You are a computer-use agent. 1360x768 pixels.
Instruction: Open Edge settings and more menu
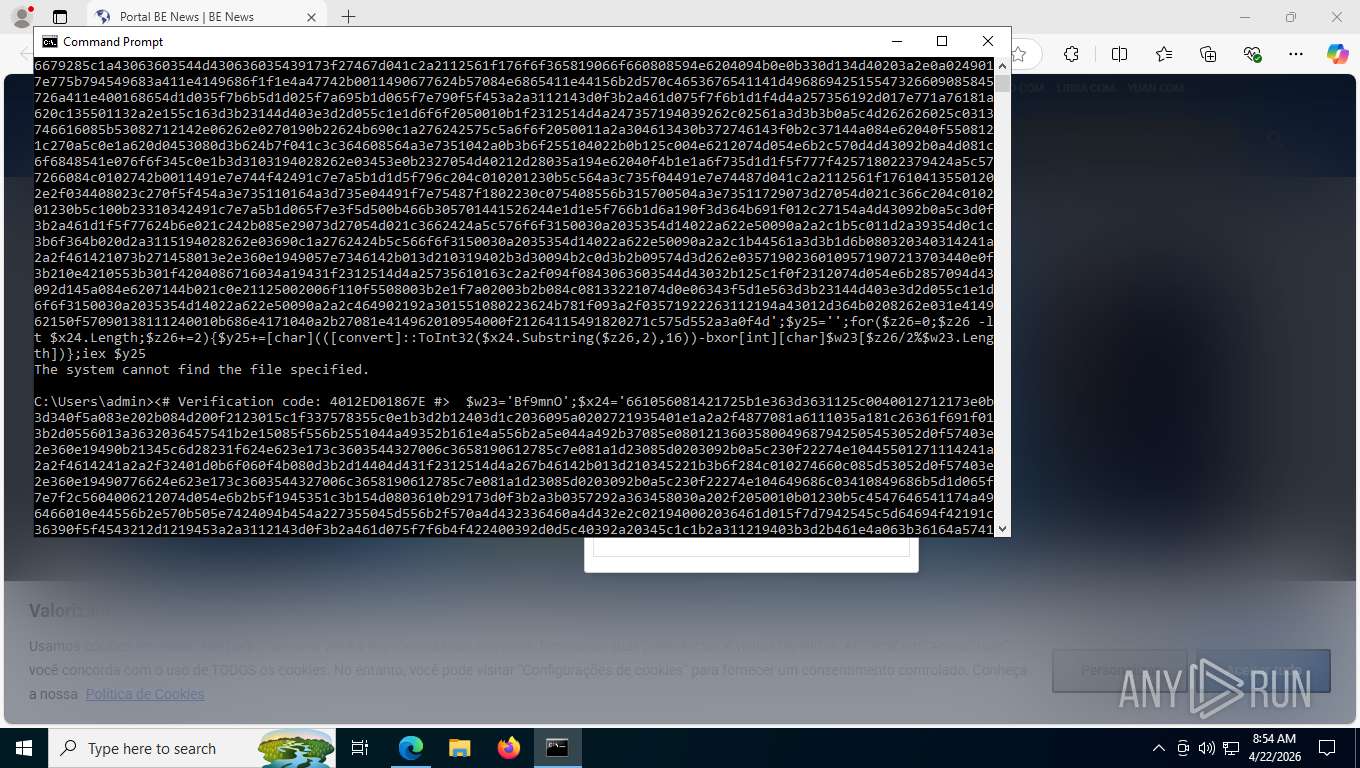[1296, 54]
